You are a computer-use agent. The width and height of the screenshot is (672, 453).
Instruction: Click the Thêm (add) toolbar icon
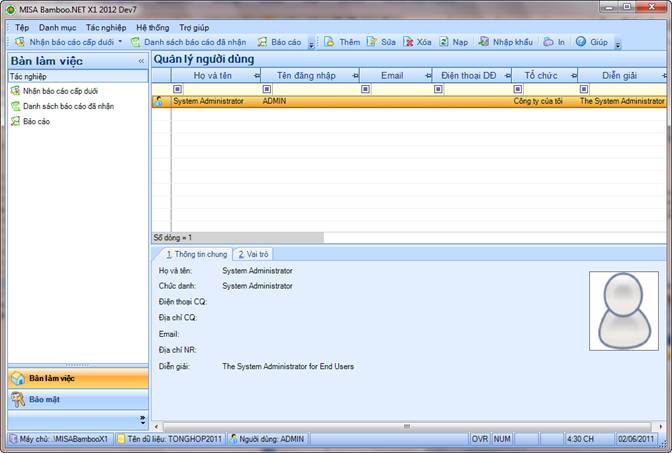(x=329, y=42)
